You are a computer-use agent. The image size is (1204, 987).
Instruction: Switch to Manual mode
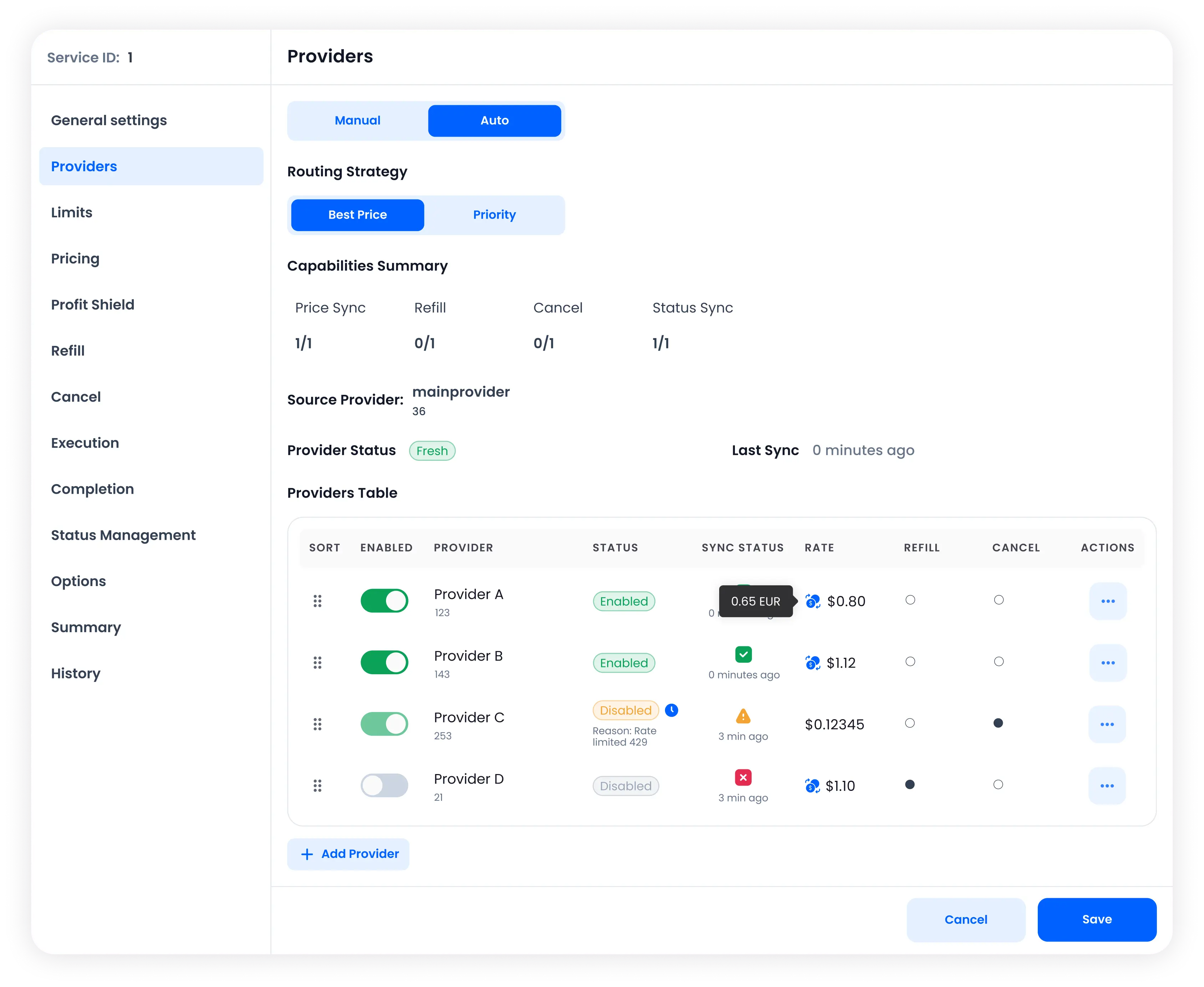click(x=357, y=121)
